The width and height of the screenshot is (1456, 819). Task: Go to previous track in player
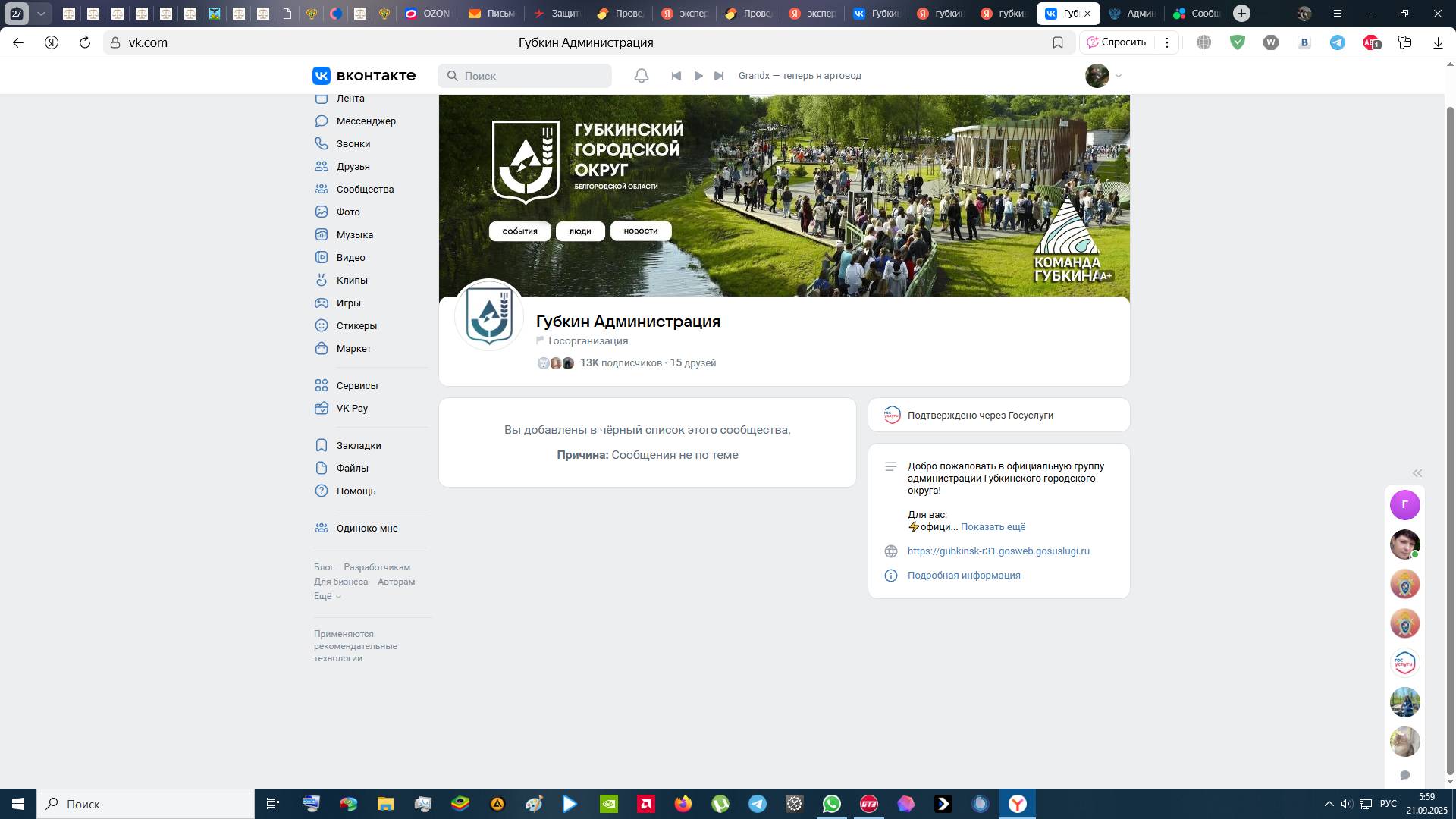(x=676, y=76)
